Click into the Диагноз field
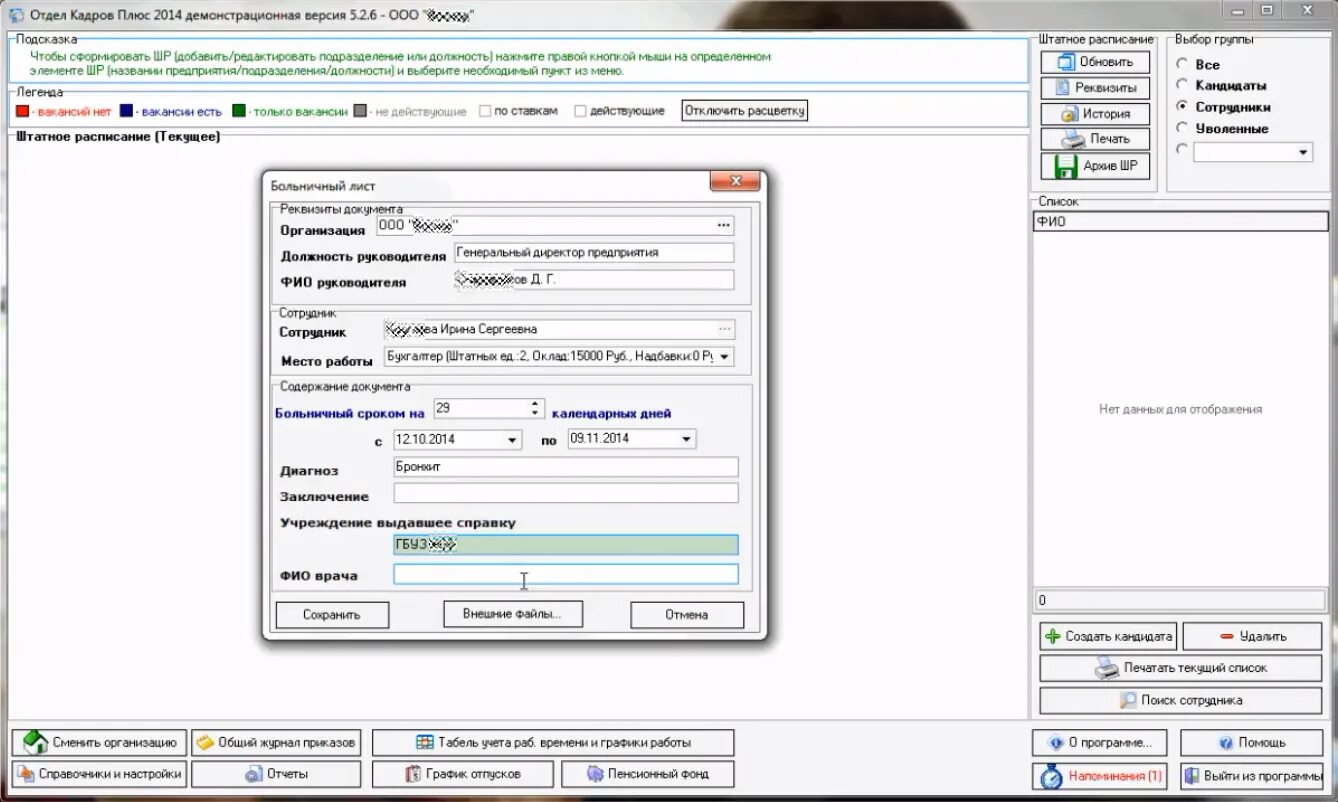This screenshot has height=802, width=1338. click(566, 467)
